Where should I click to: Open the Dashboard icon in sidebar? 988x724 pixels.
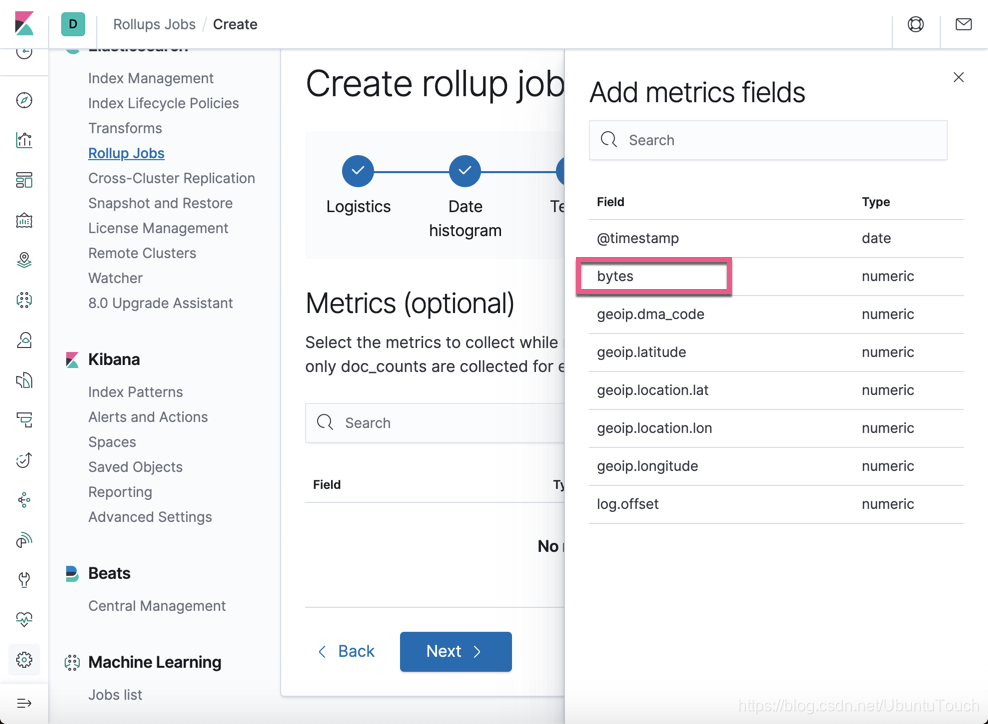(24, 180)
